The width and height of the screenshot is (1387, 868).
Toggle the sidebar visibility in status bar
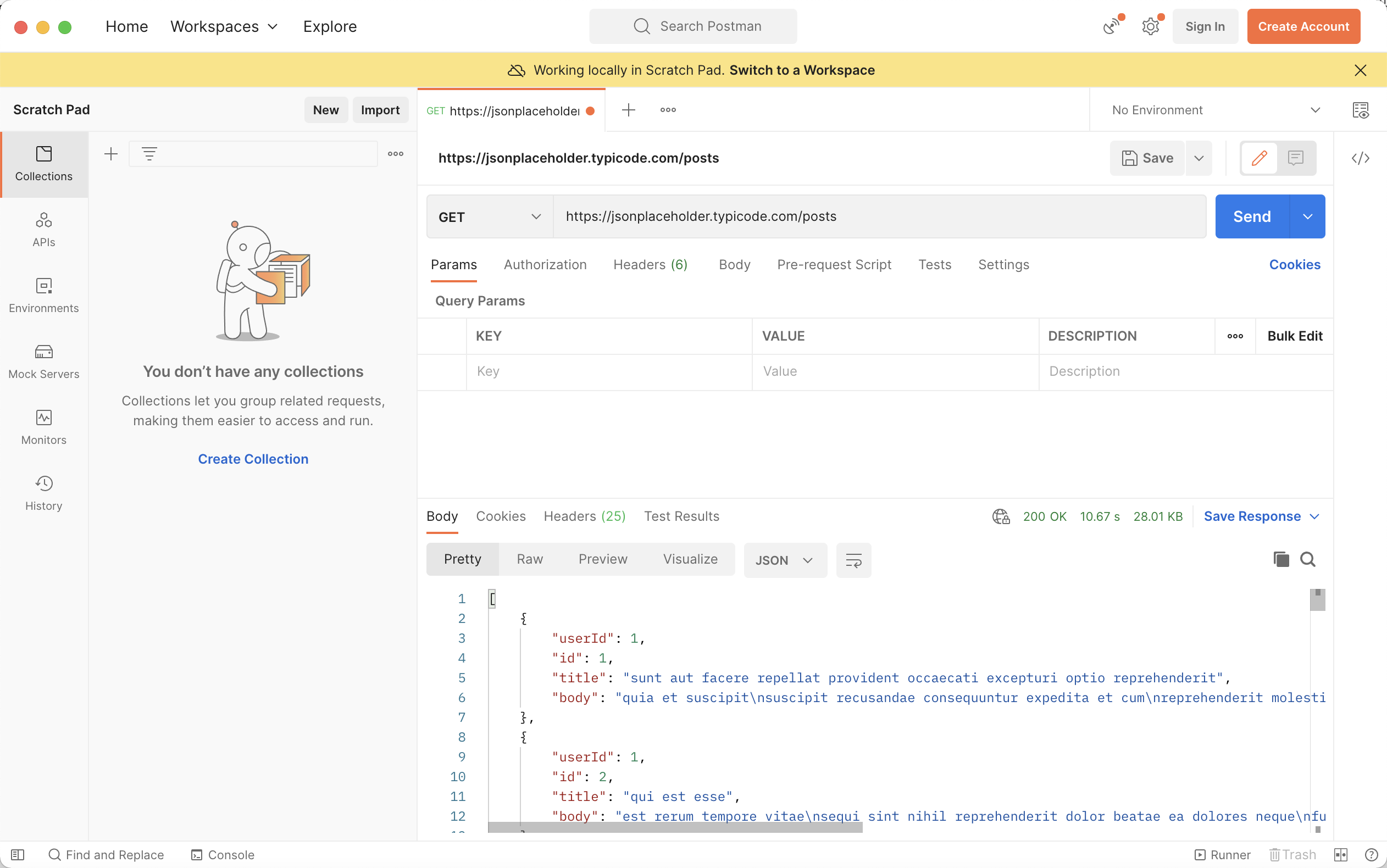coord(17,855)
